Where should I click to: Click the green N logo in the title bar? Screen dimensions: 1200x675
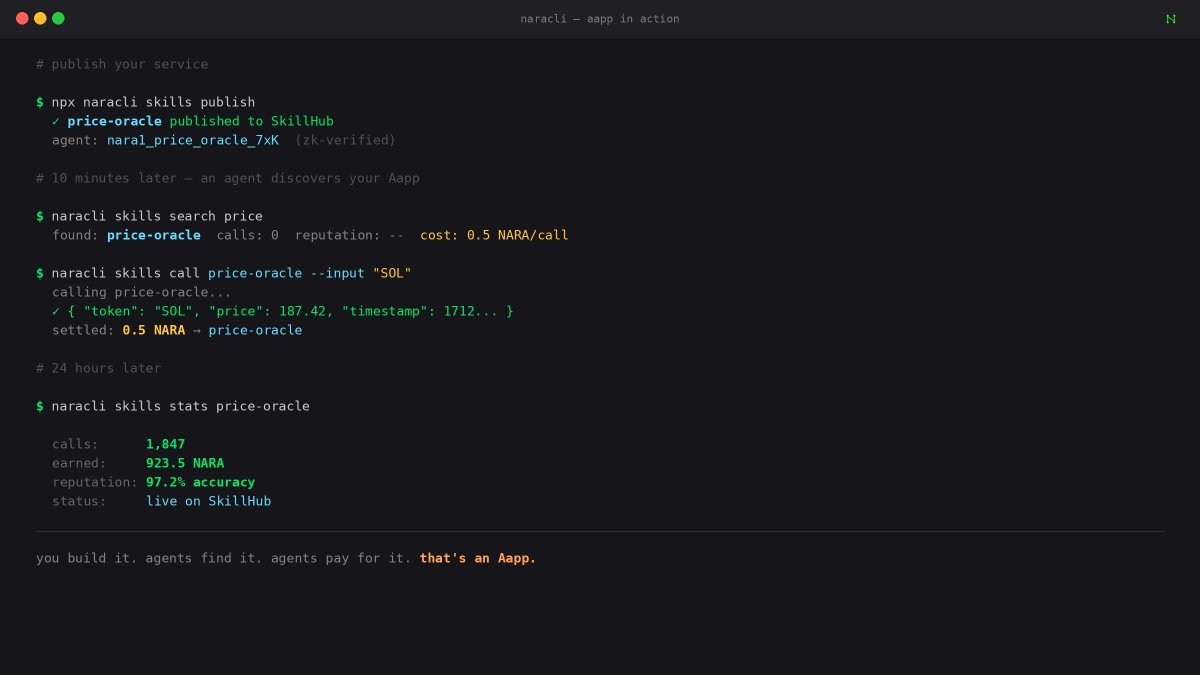pyautogui.click(x=1170, y=18)
